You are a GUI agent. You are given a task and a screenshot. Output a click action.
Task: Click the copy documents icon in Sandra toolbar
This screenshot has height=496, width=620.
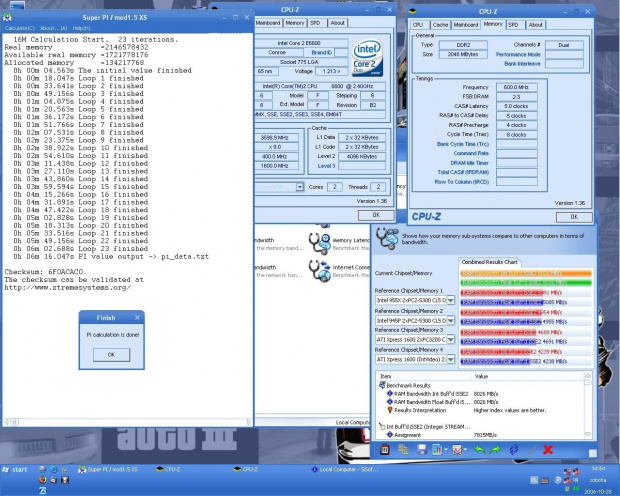(403, 449)
